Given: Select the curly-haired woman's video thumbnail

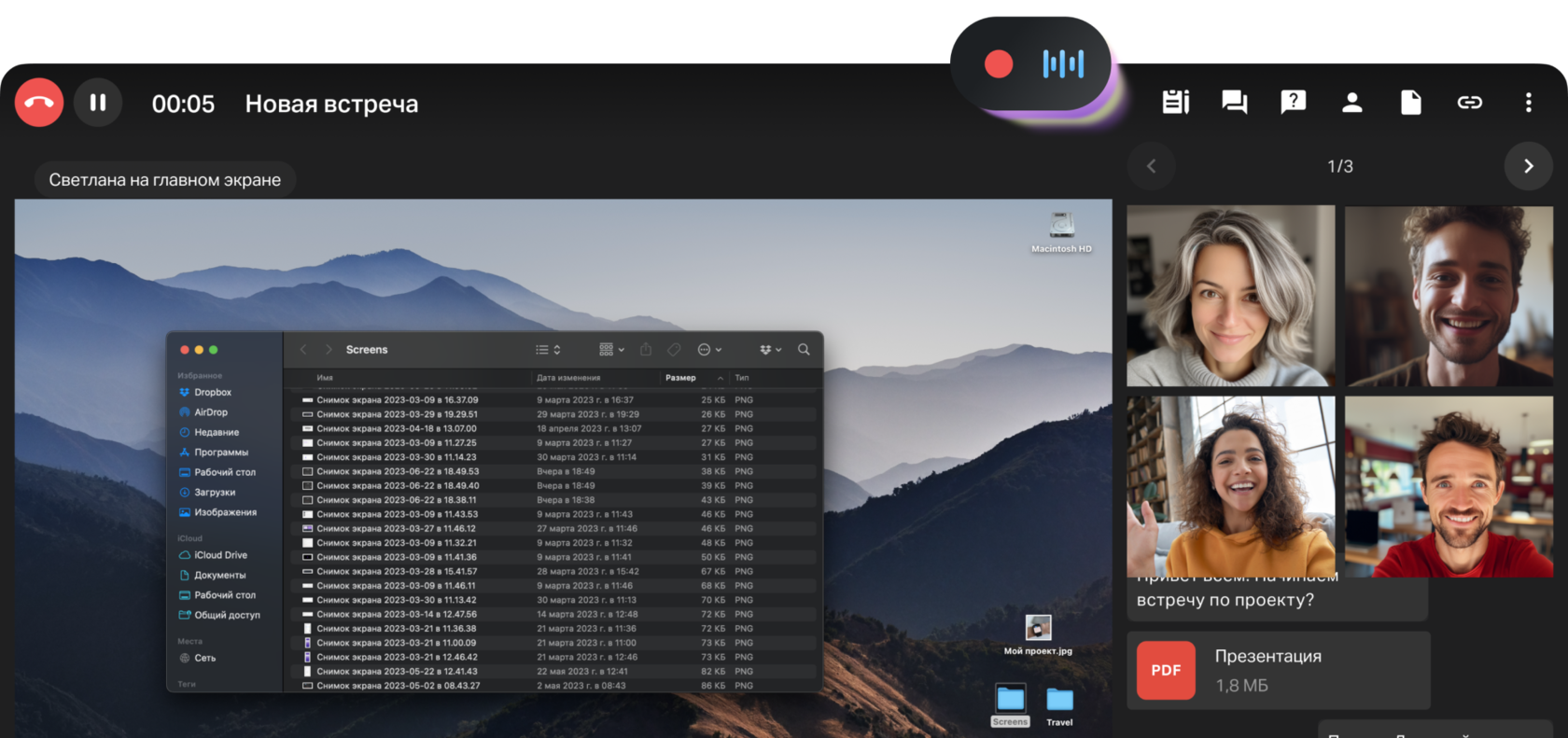Looking at the screenshot, I should 1230,486.
